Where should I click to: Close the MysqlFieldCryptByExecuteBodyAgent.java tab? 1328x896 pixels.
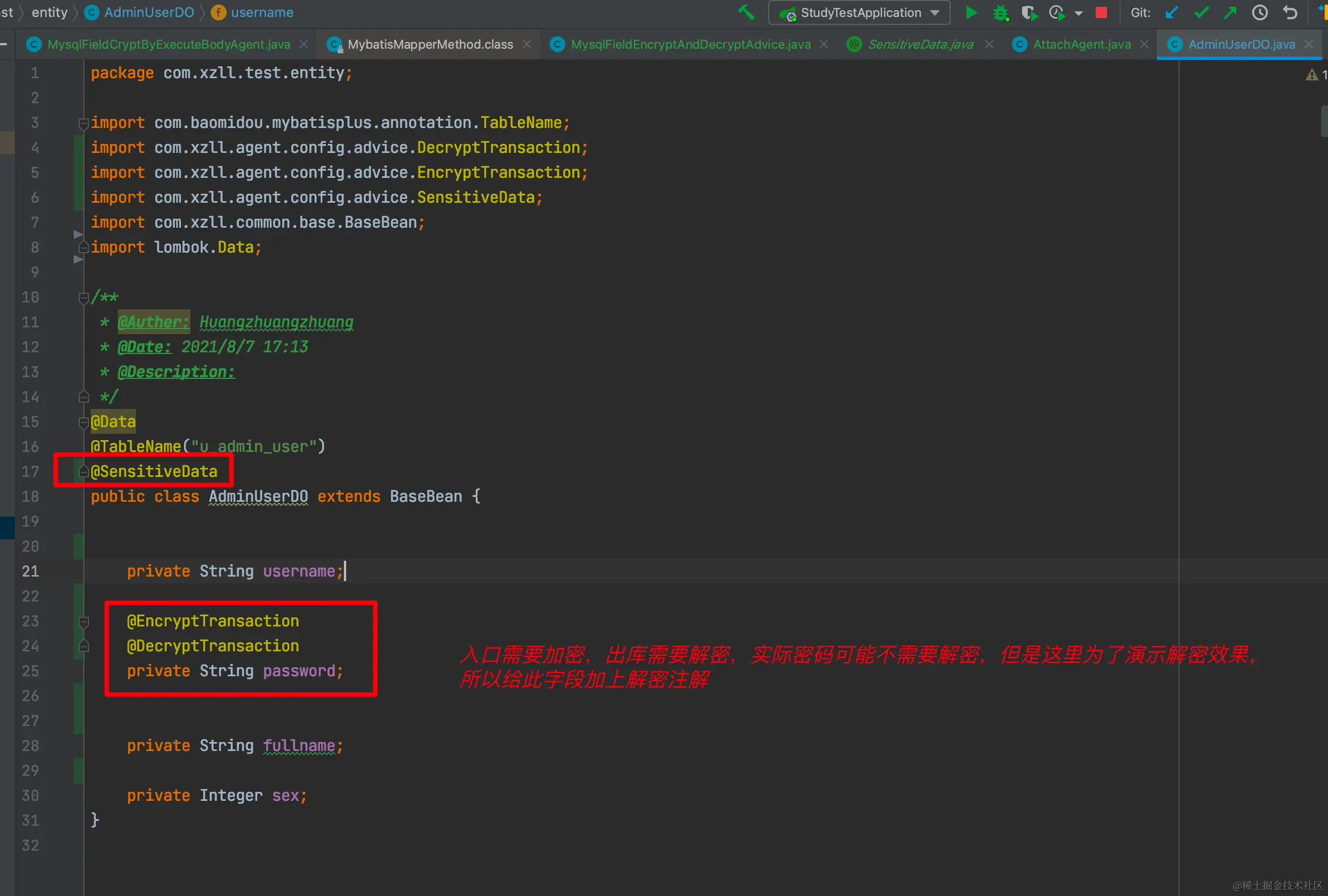point(304,45)
